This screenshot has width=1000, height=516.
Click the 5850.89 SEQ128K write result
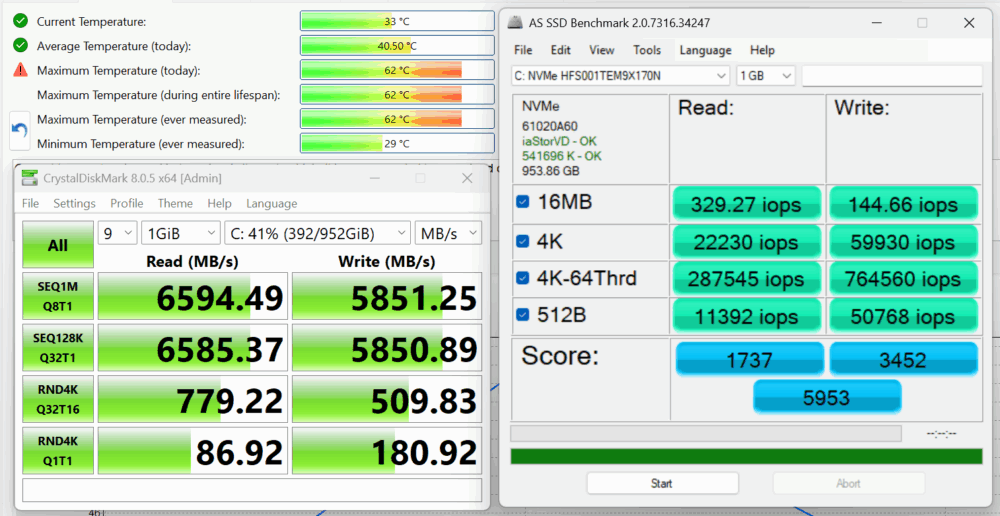tap(387, 348)
